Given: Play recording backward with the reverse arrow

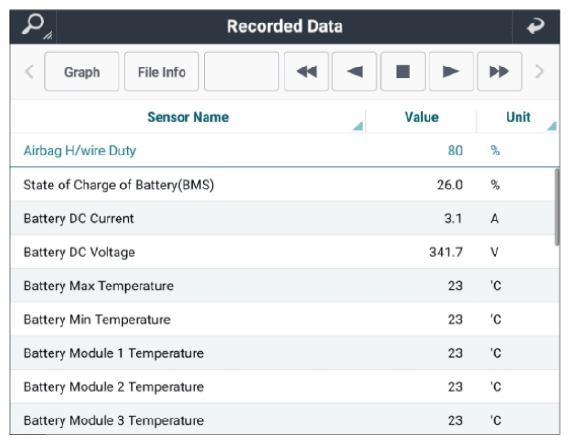Looking at the screenshot, I should (x=354, y=71).
